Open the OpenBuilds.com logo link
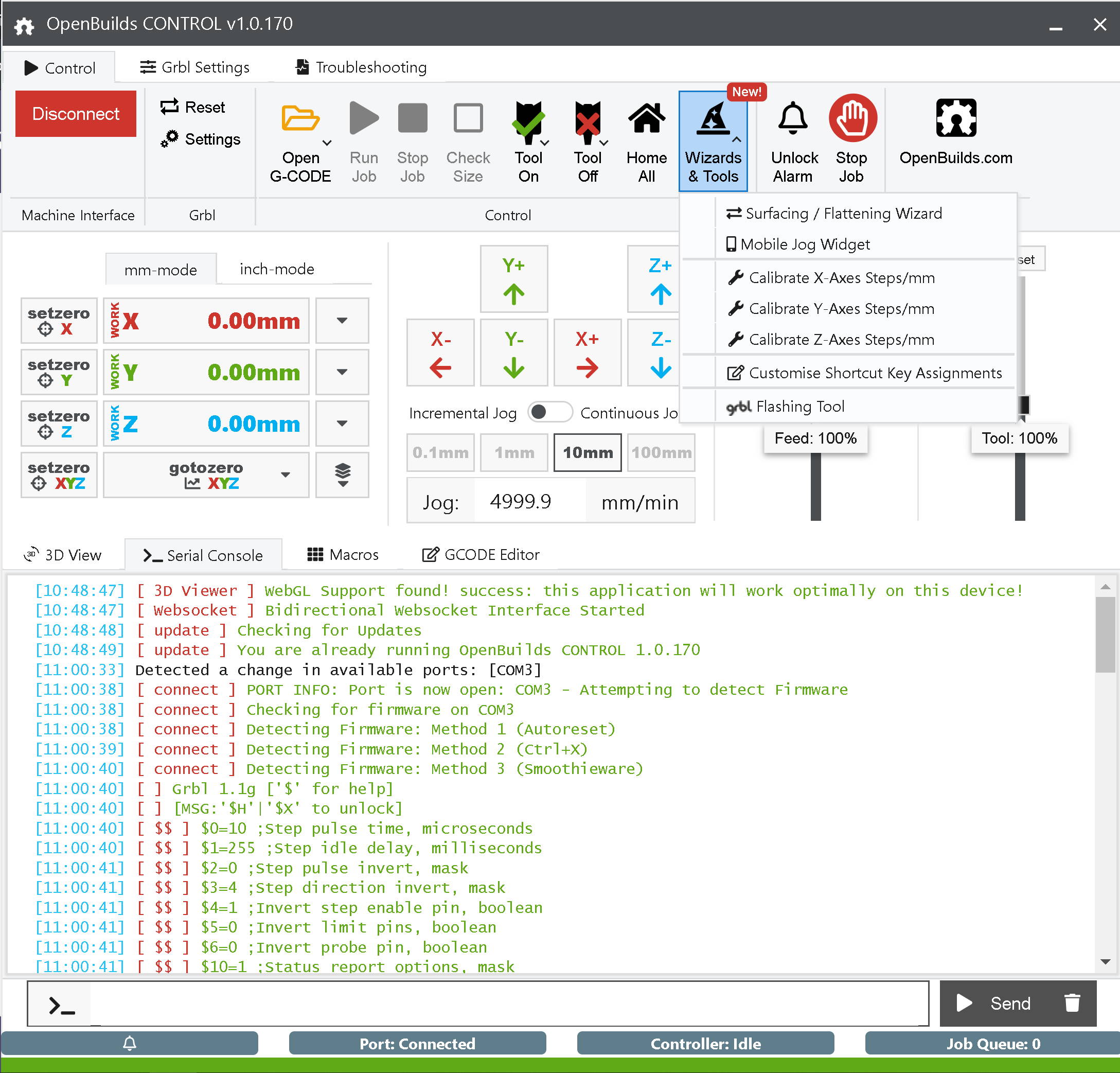Viewport: 1120px width, 1073px height. click(956, 118)
